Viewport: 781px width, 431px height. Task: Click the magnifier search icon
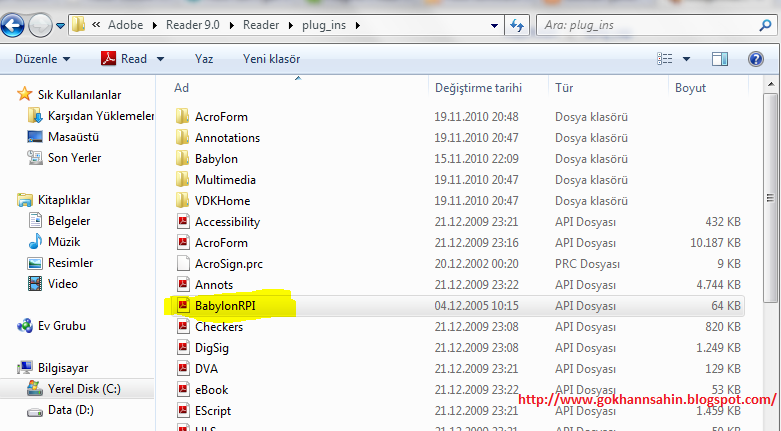(x=766, y=25)
